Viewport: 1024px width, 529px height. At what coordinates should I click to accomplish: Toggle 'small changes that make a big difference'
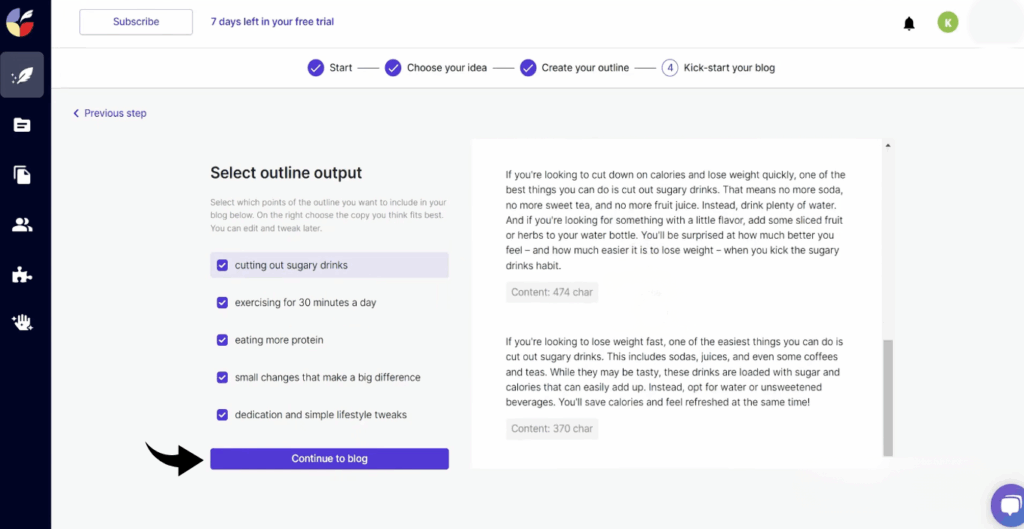coord(222,378)
